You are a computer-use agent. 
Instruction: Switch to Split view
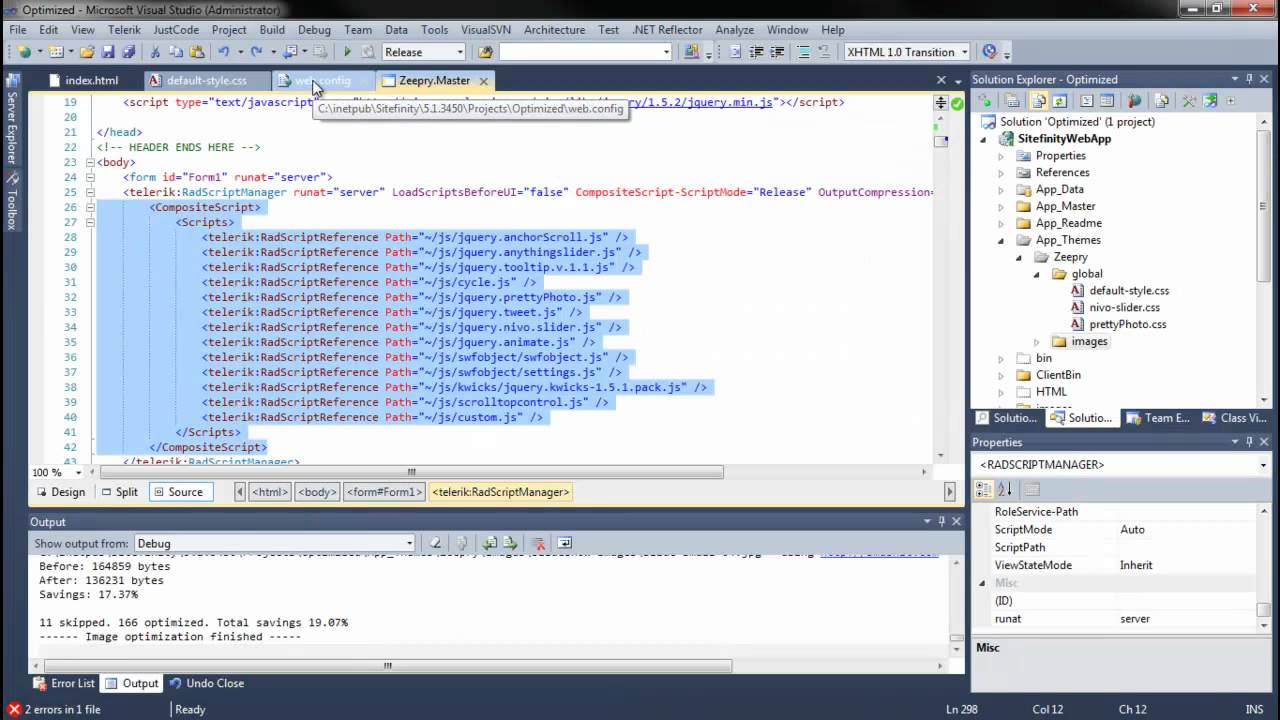pos(120,492)
